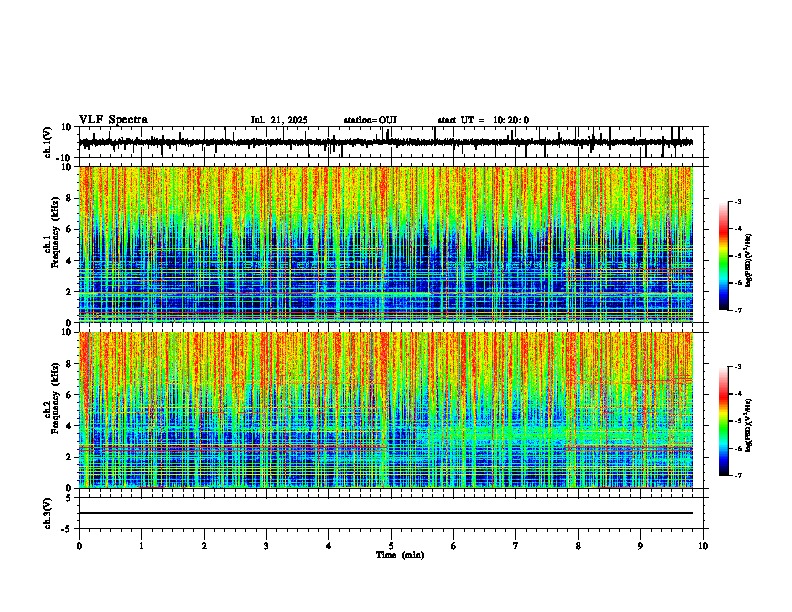Image resolution: width=792 pixels, height=612 pixels.
Task: Click the '-3' label on ch.2 colorbar
Action: click(x=738, y=367)
